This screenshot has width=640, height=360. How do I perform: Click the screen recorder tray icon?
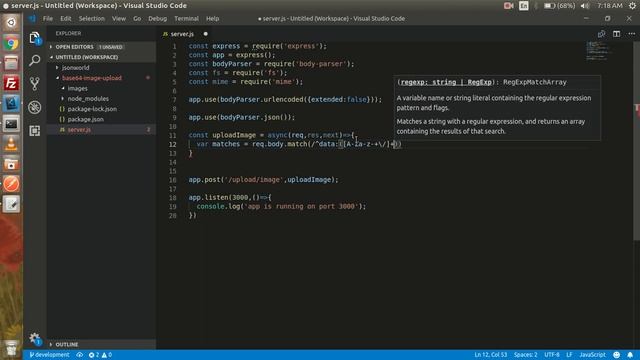508,6
